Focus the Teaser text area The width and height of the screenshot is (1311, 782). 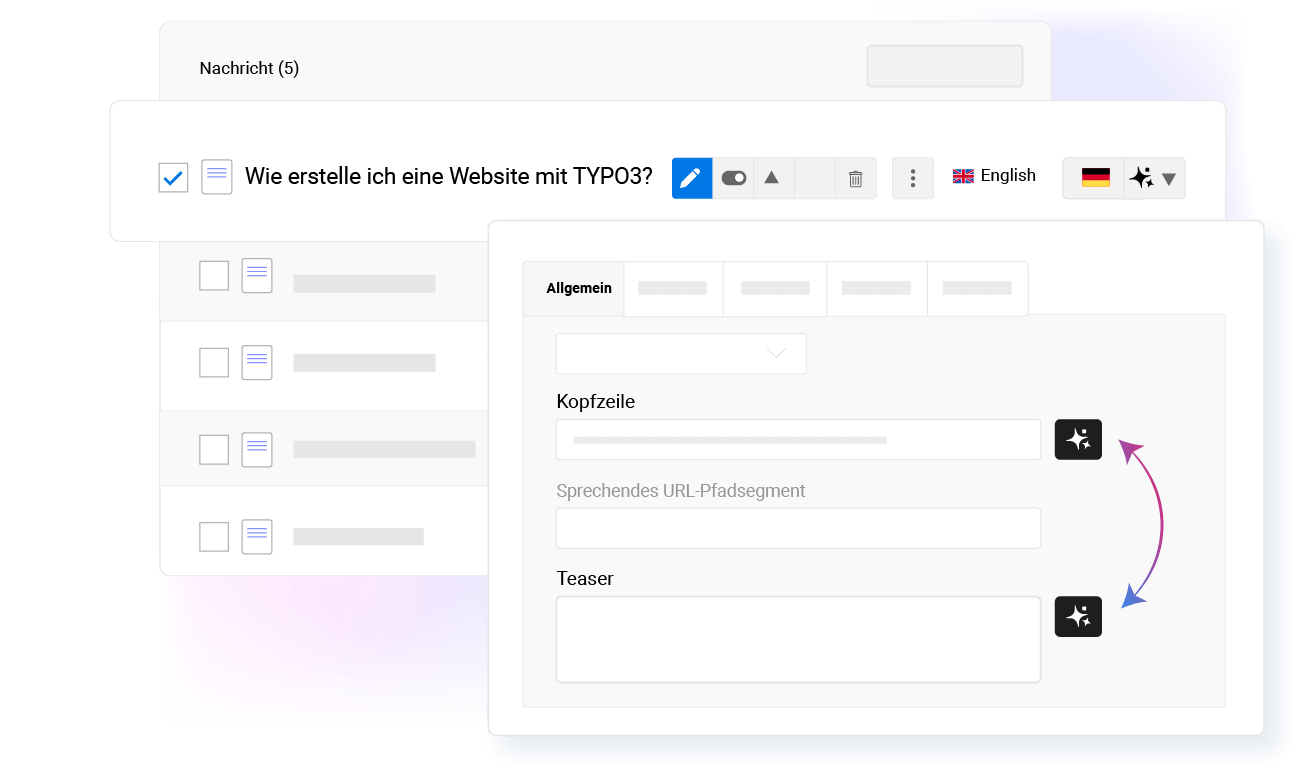point(798,639)
